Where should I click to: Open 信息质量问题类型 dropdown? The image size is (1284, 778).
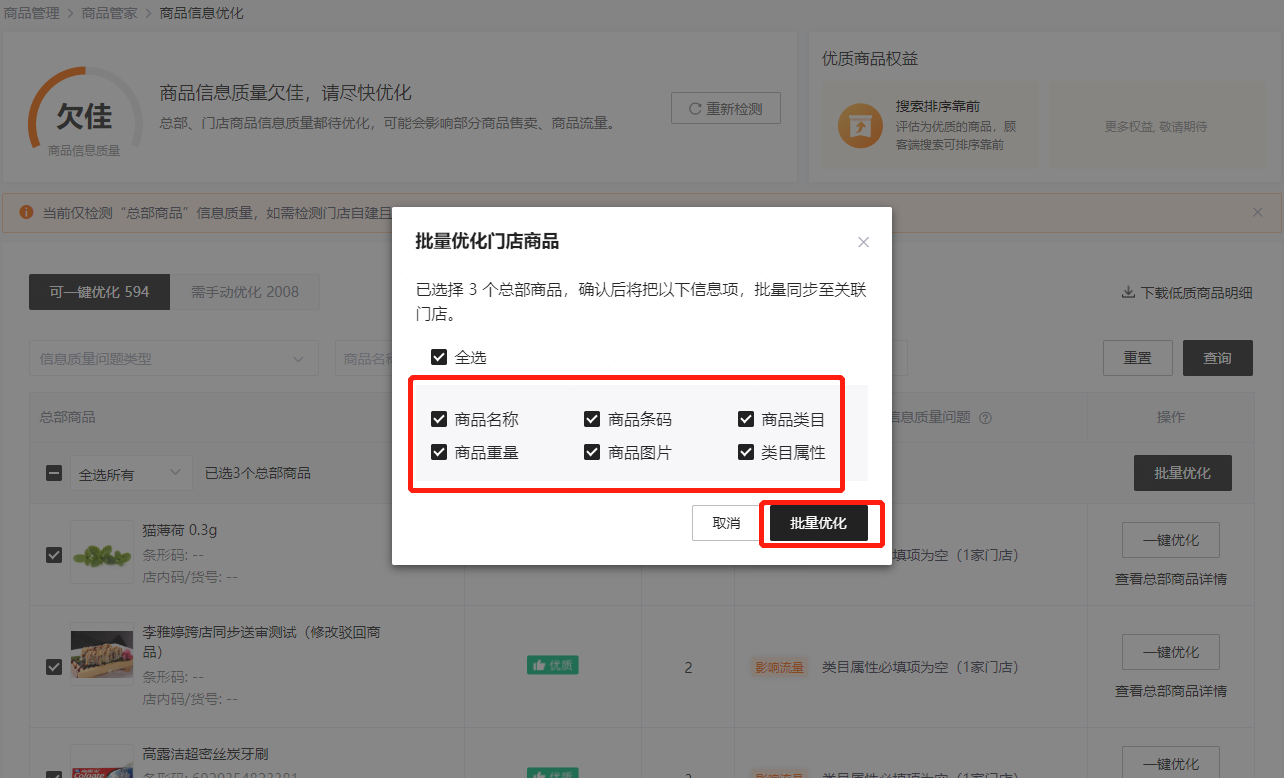tap(174, 358)
